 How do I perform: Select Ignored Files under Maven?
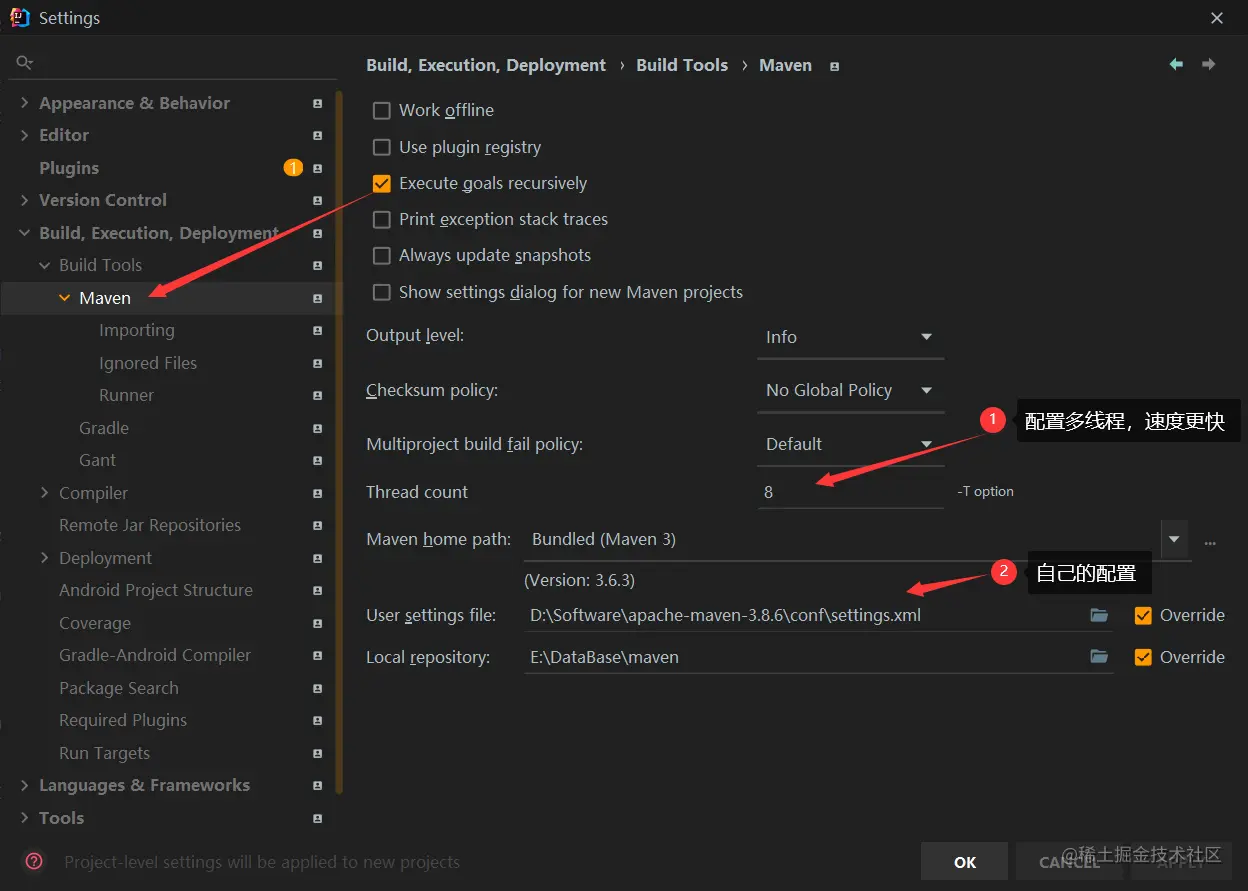(148, 363)
